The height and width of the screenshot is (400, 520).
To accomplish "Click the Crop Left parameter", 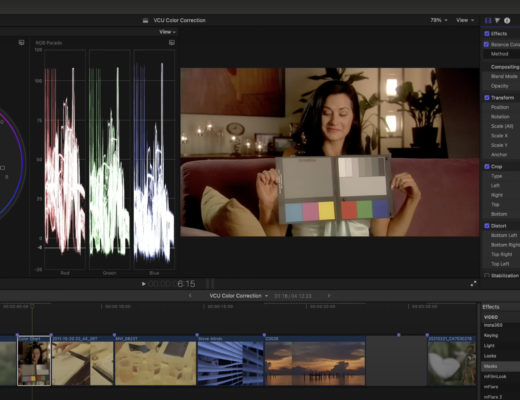I will 495,185.
